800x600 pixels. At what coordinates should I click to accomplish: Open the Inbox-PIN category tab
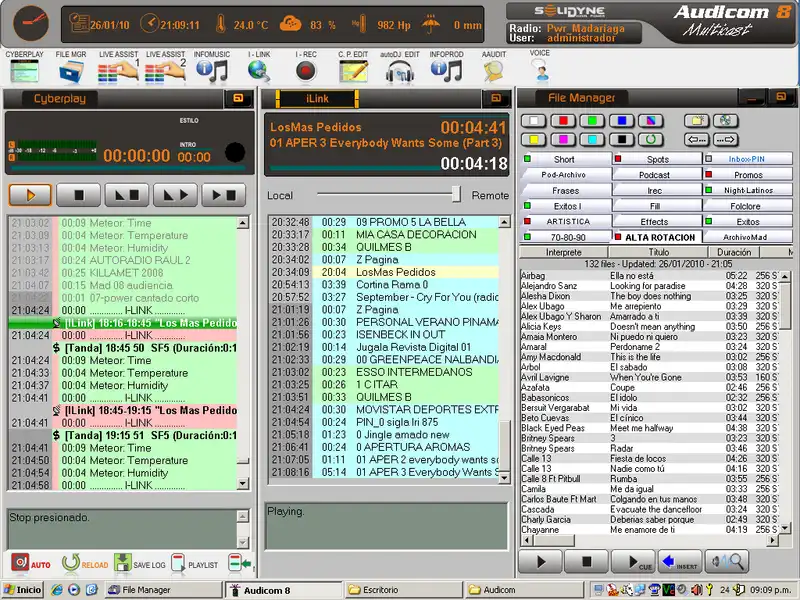[747, 159]
